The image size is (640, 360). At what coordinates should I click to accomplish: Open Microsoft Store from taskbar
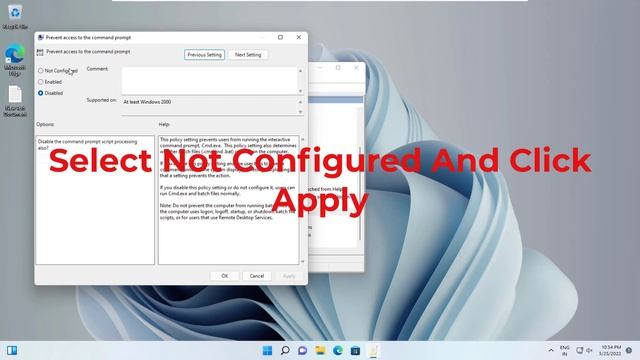tap(356, 350)
